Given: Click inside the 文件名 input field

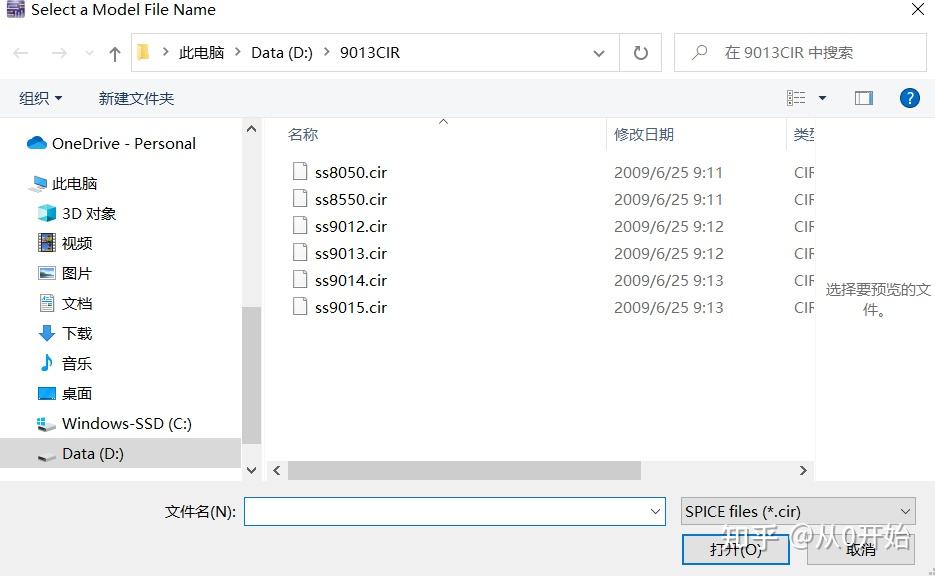Looking at the screenshot, I should 450,511.
